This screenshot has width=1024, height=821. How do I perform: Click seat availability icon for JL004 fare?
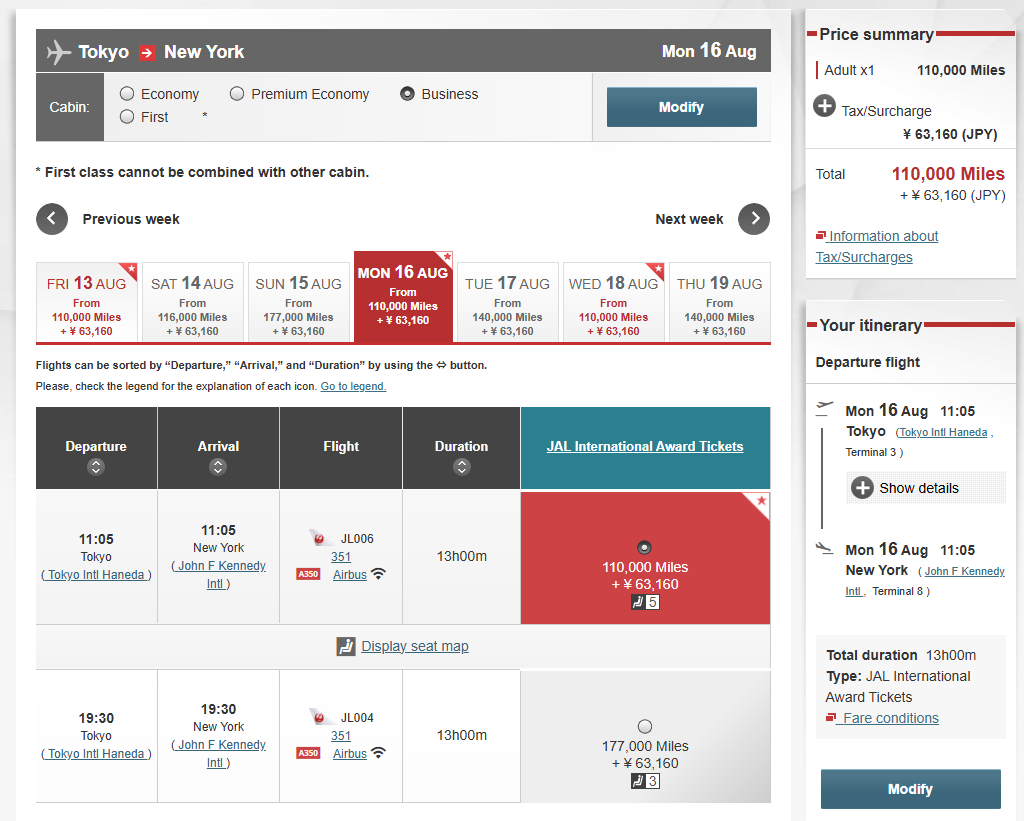tap(645, 781)
